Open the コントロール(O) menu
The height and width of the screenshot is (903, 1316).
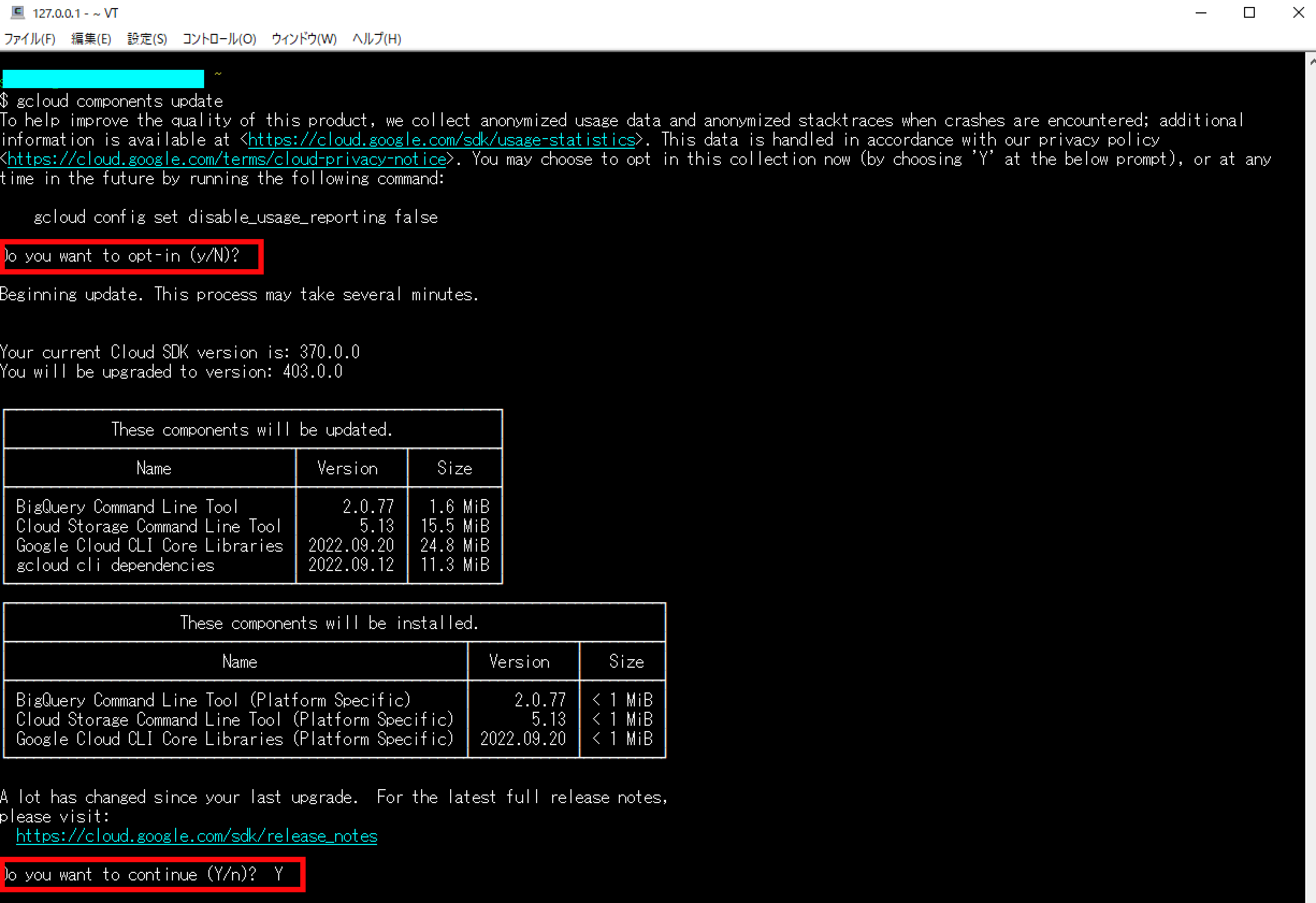[219, 39]
